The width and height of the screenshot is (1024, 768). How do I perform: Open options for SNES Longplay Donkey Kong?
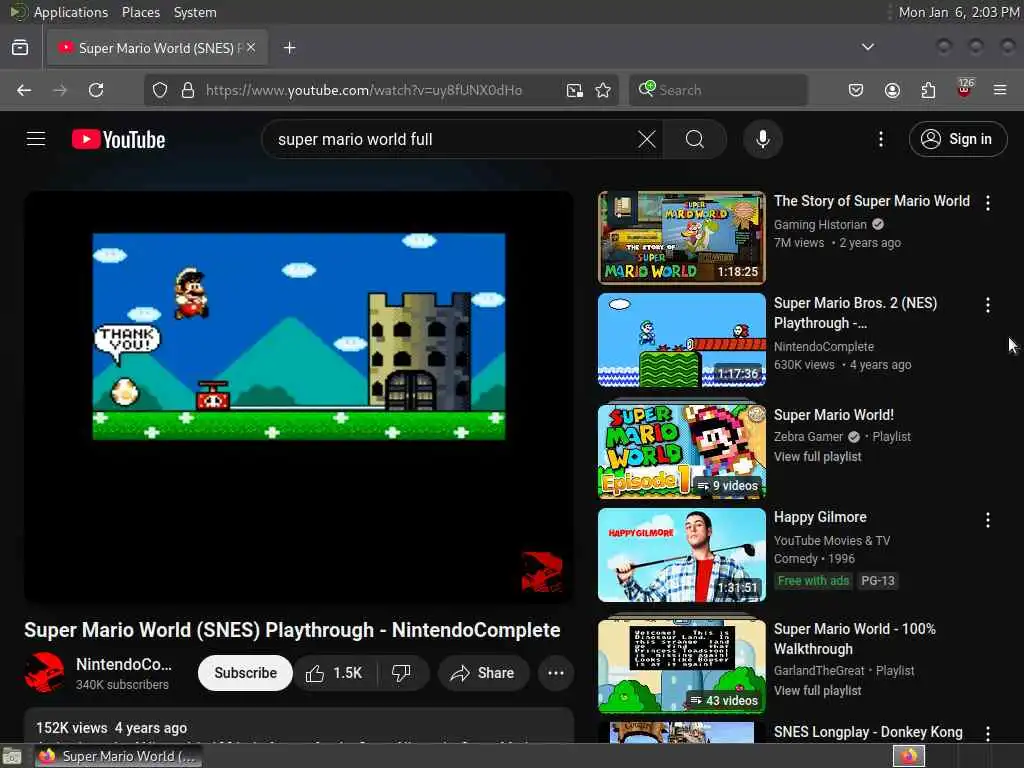(987, 734)
